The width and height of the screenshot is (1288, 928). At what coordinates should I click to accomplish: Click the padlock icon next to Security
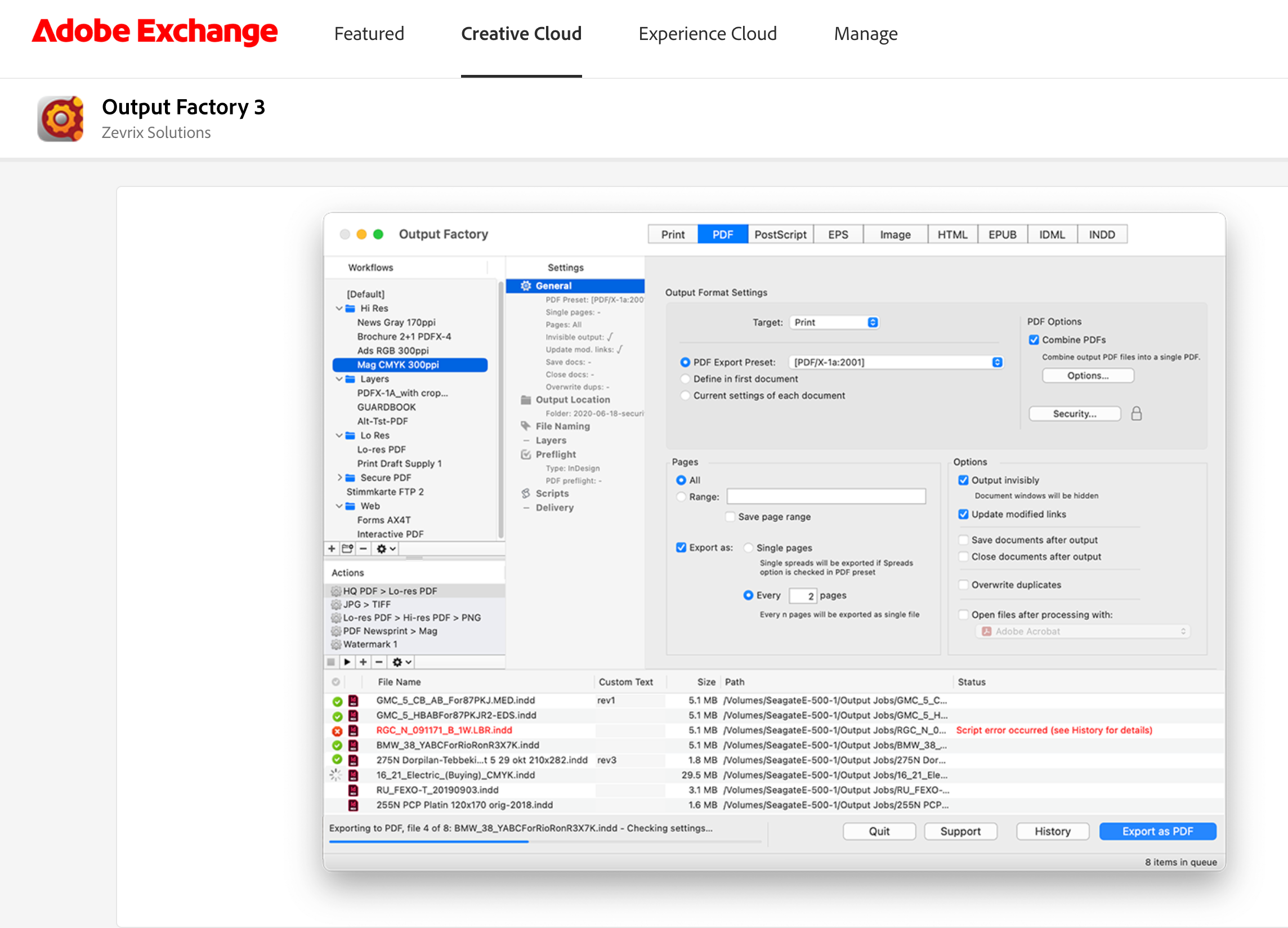pyautogui.click(x=1137, y=413)
